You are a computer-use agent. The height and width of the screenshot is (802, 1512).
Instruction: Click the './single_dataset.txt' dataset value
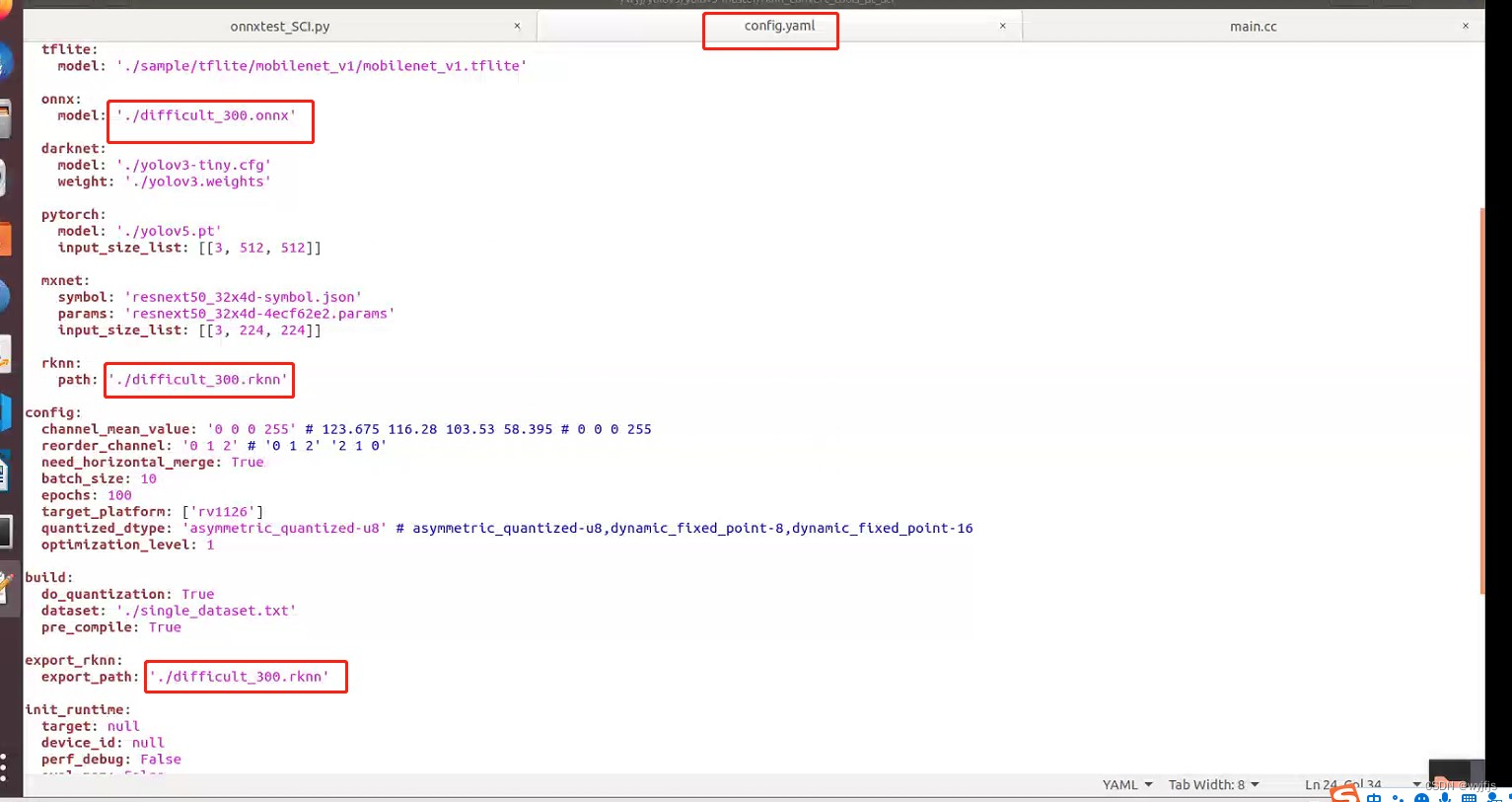(x=206, y=611)
